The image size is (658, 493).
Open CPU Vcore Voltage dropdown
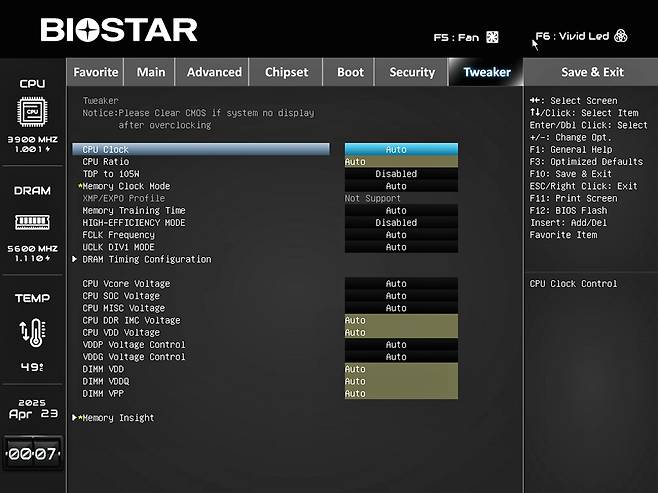click(x=401, y=284)
